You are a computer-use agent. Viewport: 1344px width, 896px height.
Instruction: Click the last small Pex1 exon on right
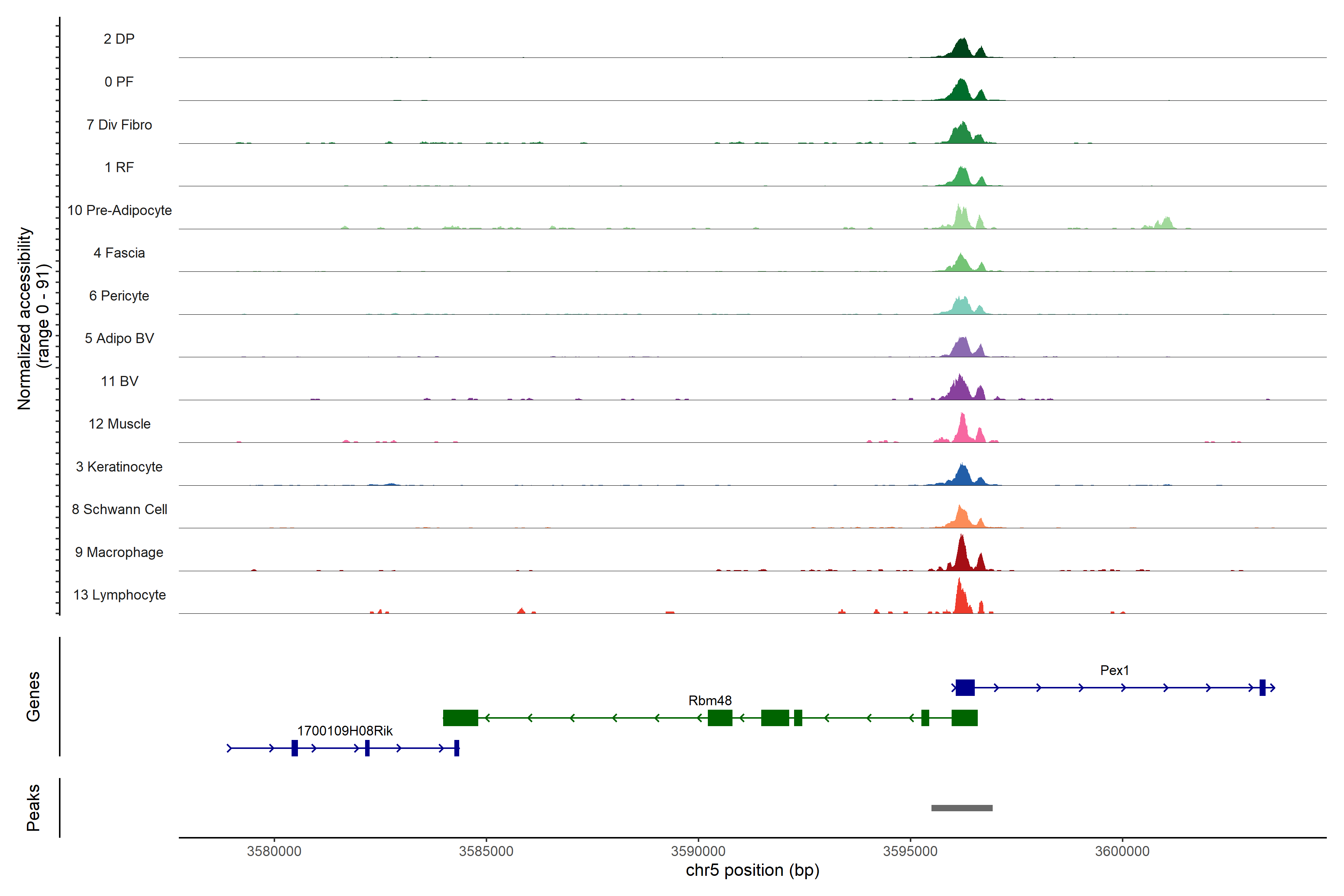[x=1262, y=687]
